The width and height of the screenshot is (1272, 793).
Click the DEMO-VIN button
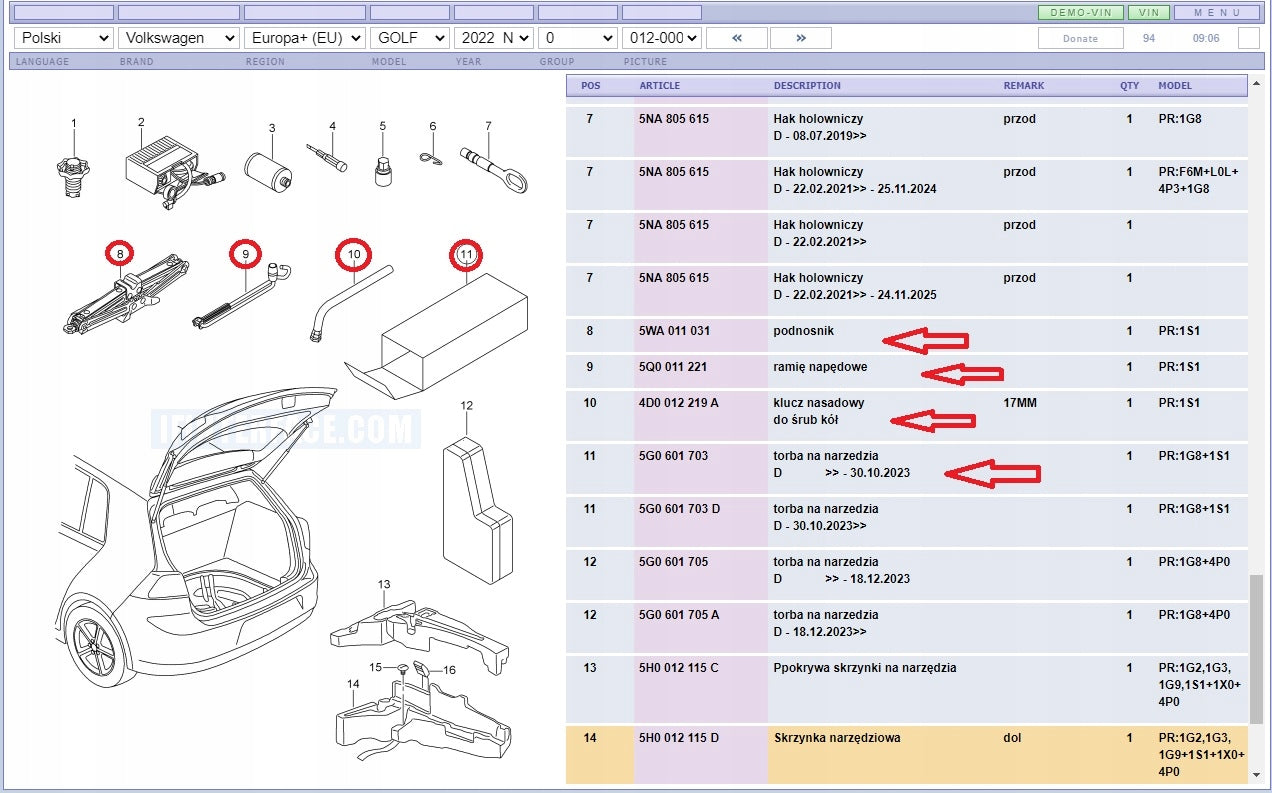tap(1081, 13)
